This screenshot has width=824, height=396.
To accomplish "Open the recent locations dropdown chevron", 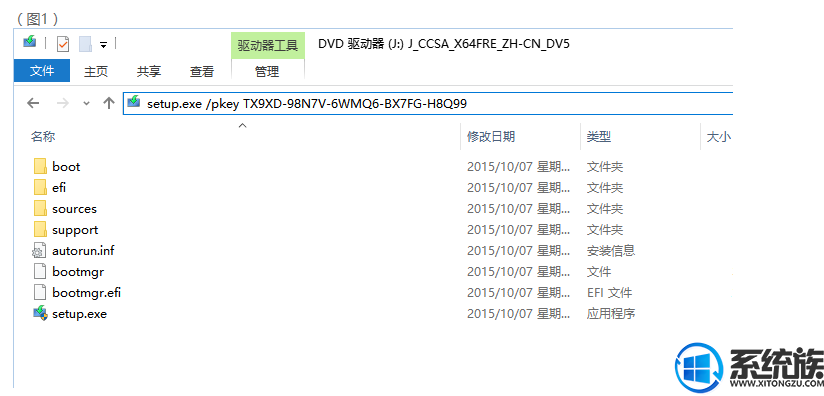I will pos(87,103).
